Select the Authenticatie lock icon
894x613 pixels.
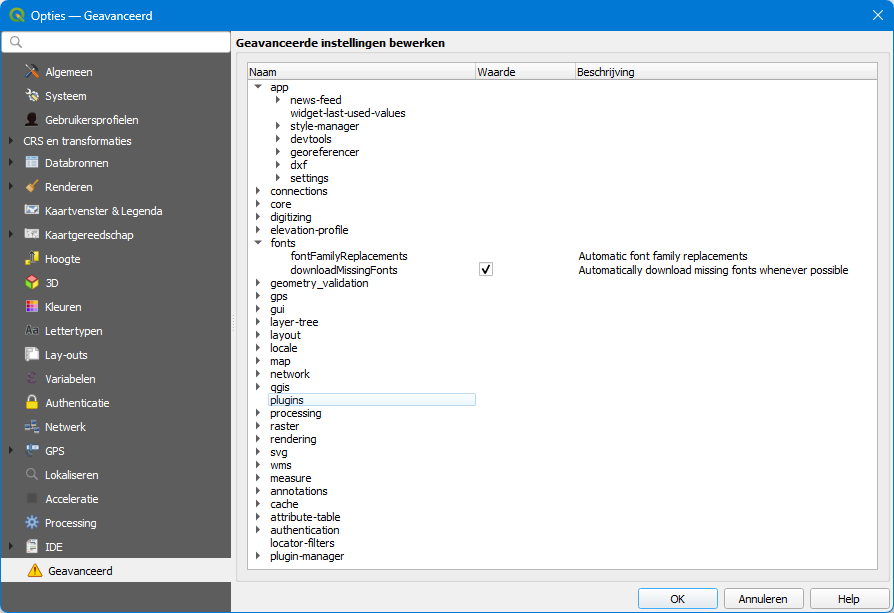(32, 402)
